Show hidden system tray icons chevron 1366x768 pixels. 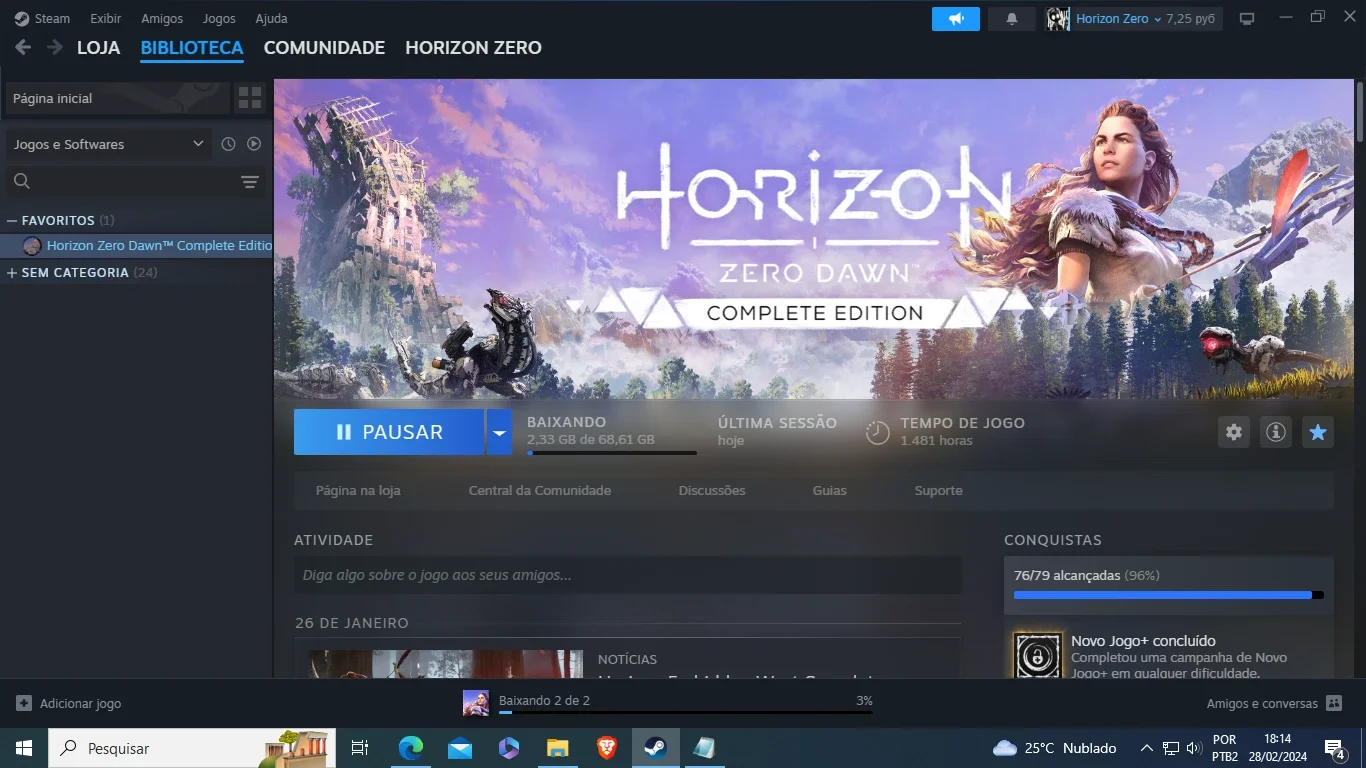pyautogui.click(x=1147, y=748)
